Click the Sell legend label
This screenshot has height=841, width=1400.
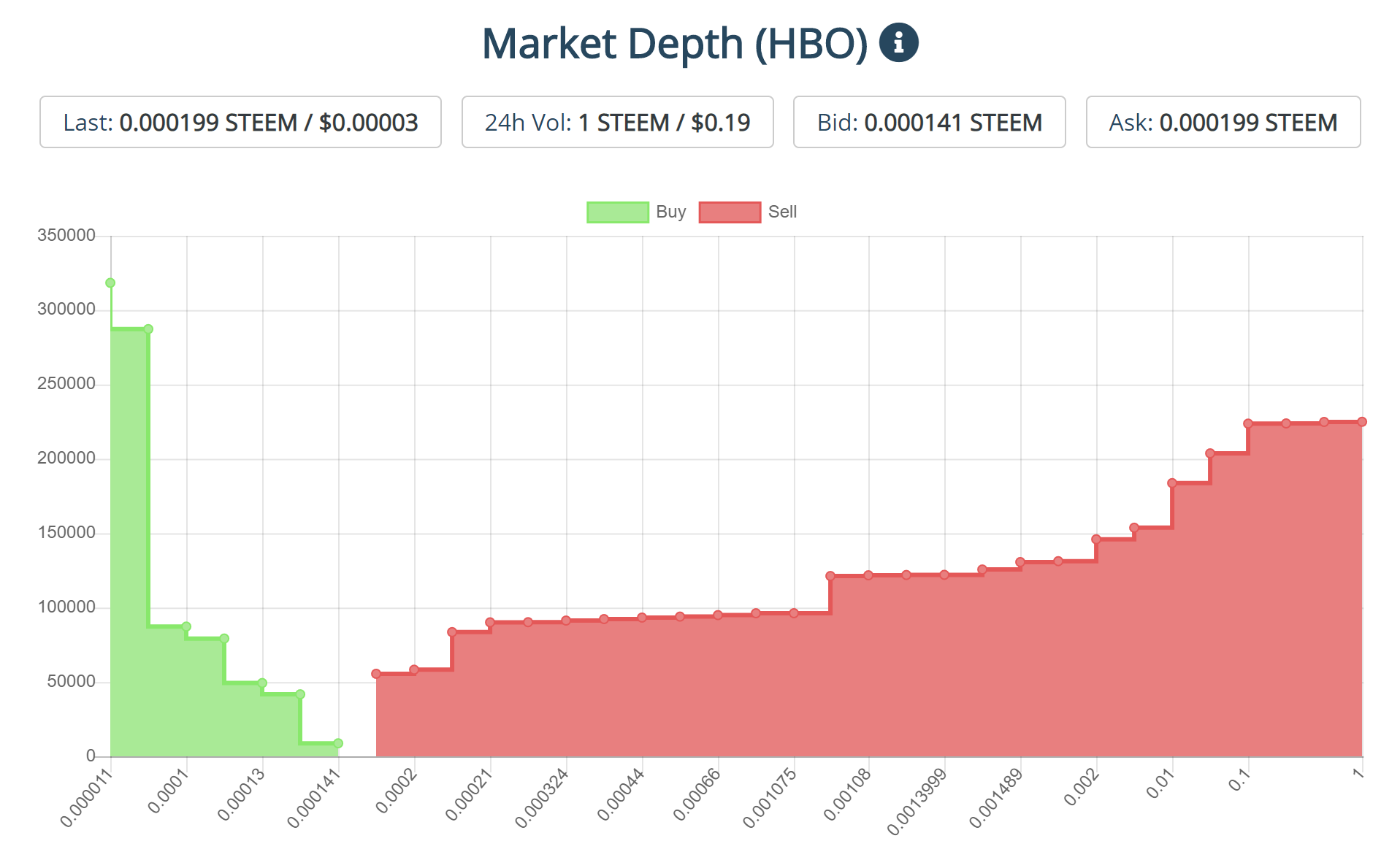pyautogui.click(x=782, y=212)
